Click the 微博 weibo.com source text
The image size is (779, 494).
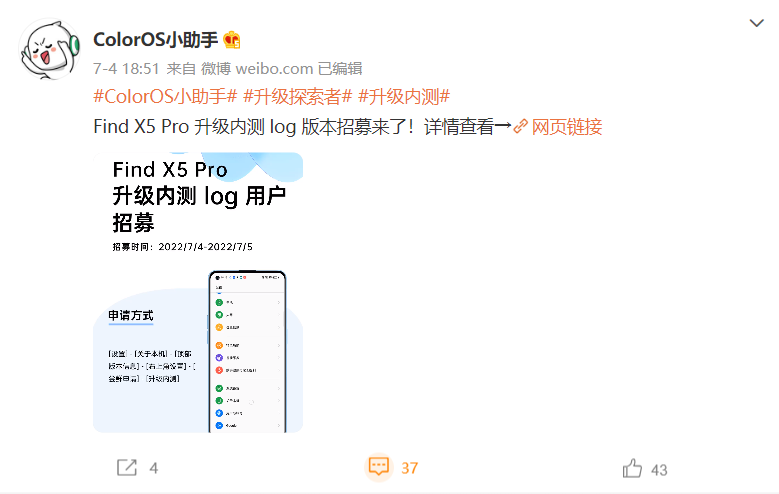pos(257,69)
